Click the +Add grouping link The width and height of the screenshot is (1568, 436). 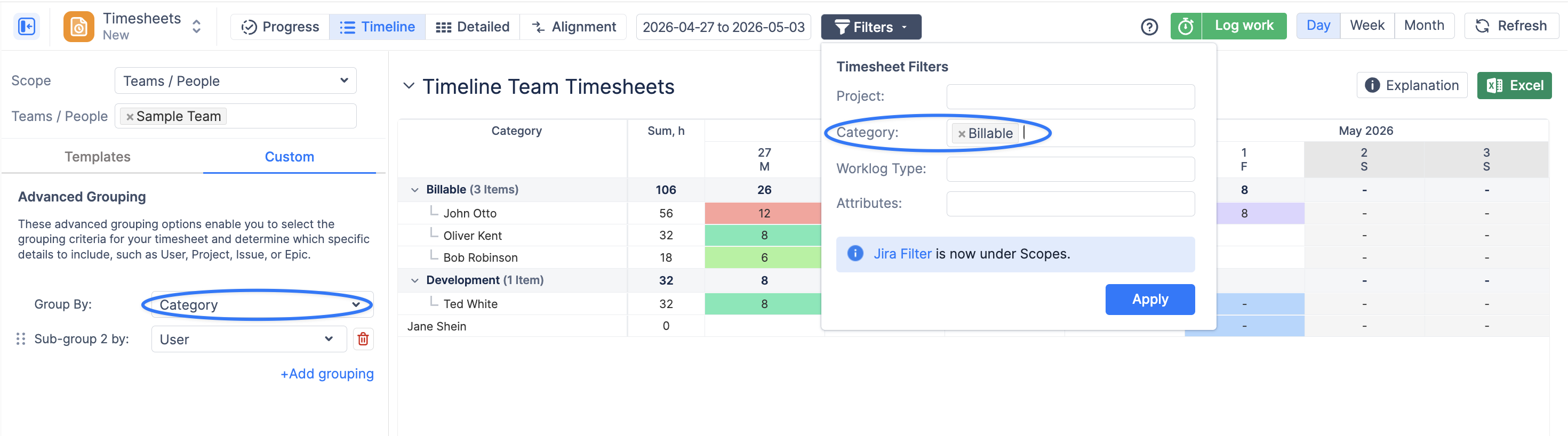[327, 374]
